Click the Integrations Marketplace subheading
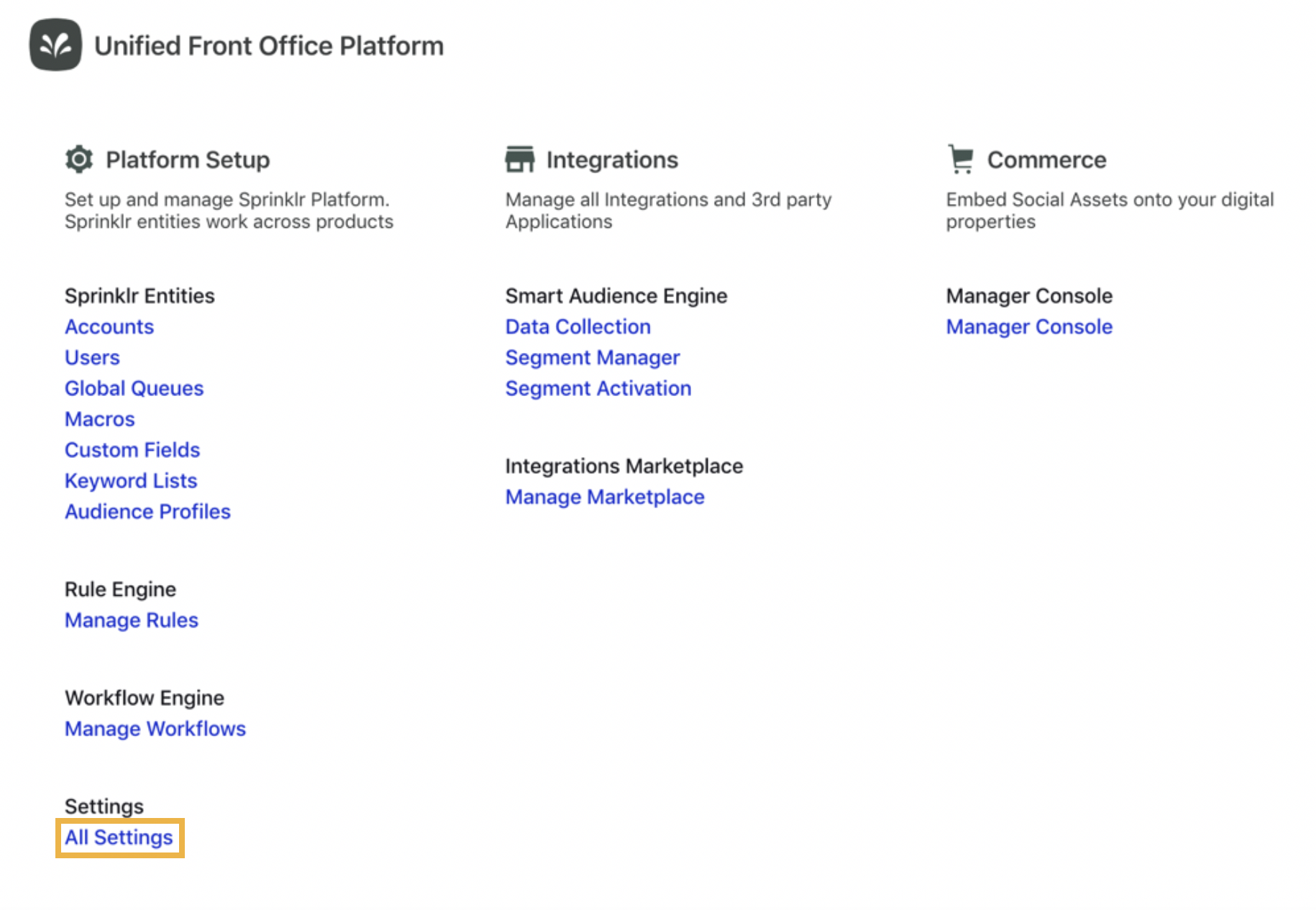 pyautogui.click(x=624, y=466)
